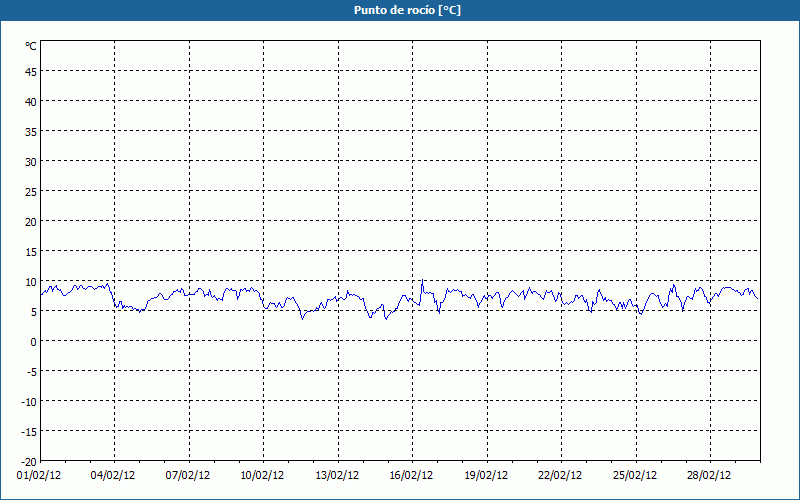Select the 0 y-axis label
The height and width of the screenshot is (500, 800).
[34, 342]
